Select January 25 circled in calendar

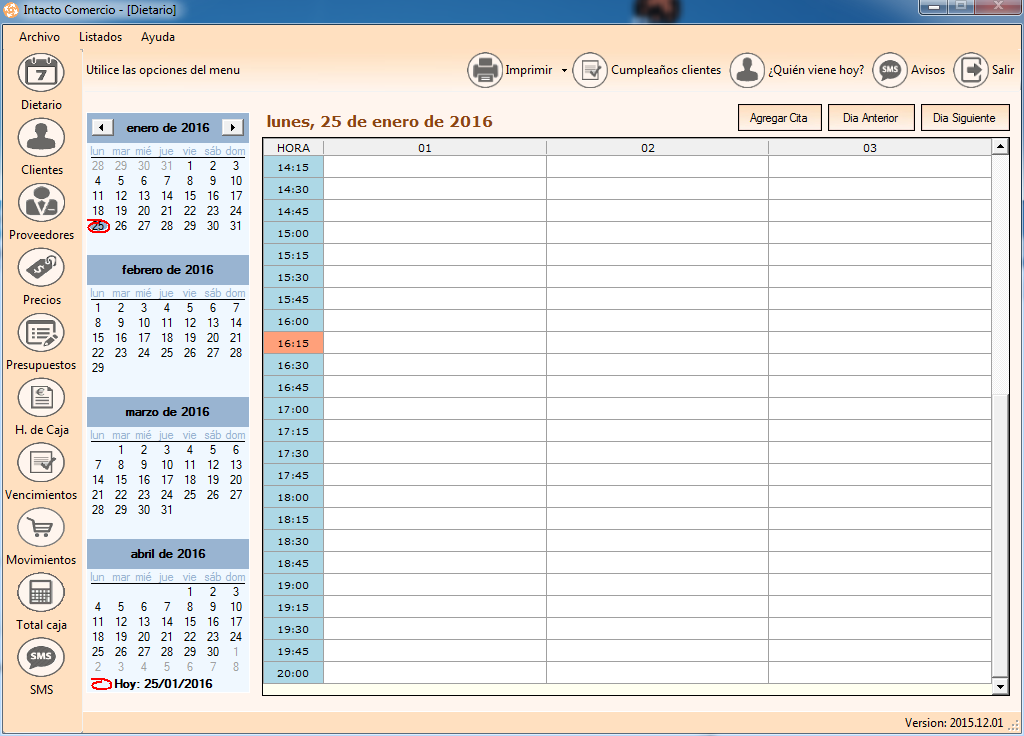(x=98, y=226)
